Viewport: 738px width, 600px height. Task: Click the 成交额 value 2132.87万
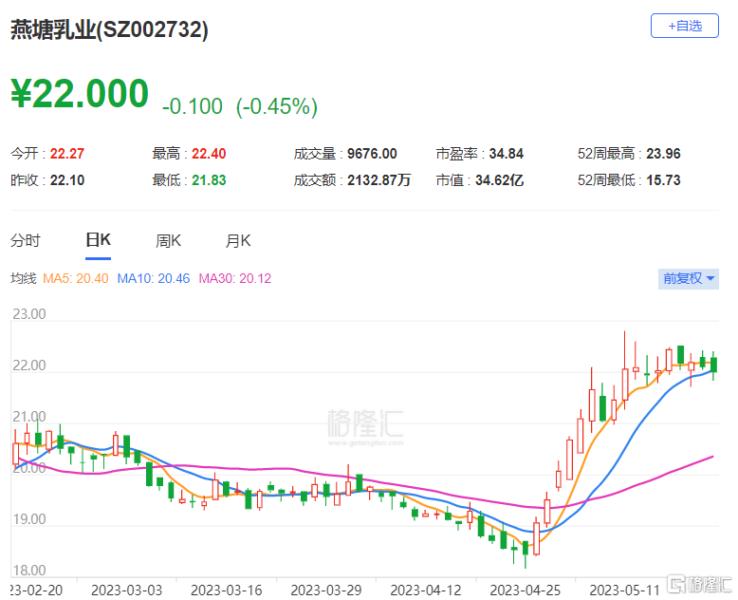coord(379,180)
